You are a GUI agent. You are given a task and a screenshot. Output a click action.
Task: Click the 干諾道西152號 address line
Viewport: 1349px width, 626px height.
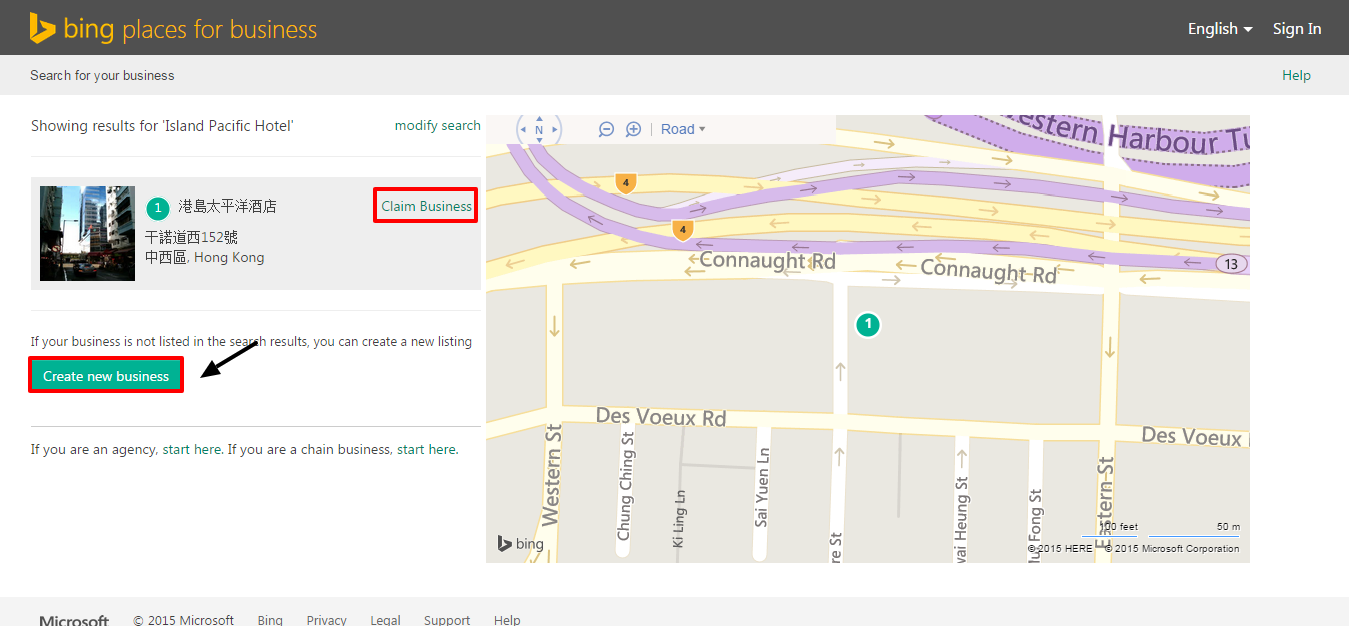(x=191, y=238)
